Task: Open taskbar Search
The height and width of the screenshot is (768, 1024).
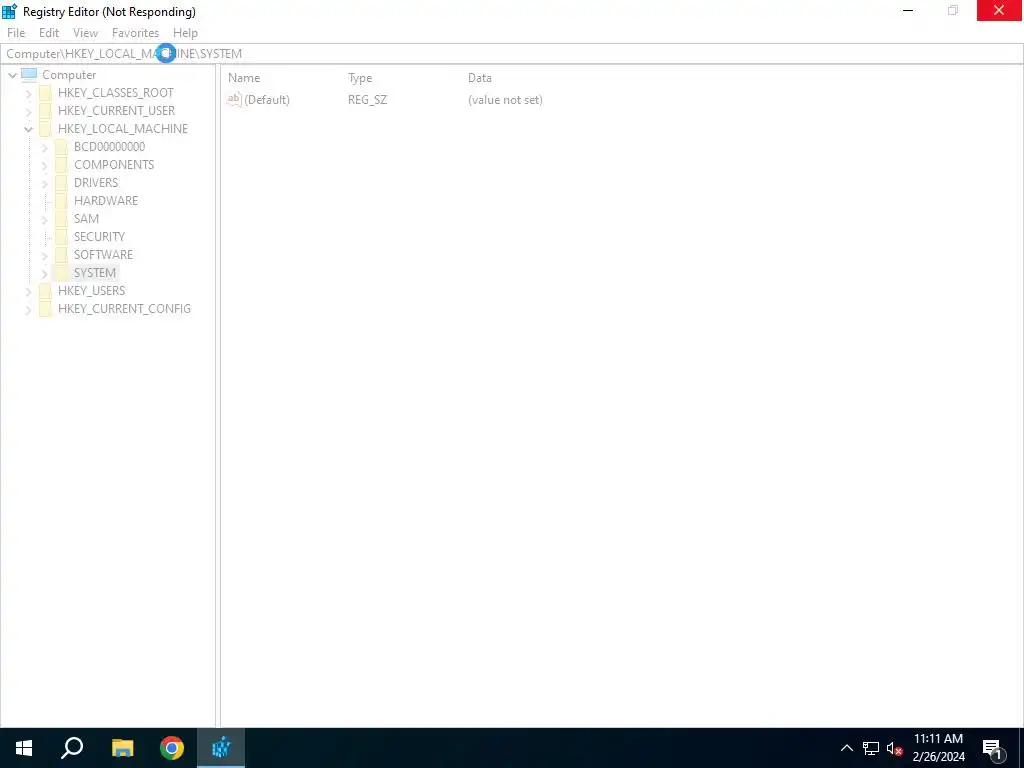Action: (x=72, y=748)
